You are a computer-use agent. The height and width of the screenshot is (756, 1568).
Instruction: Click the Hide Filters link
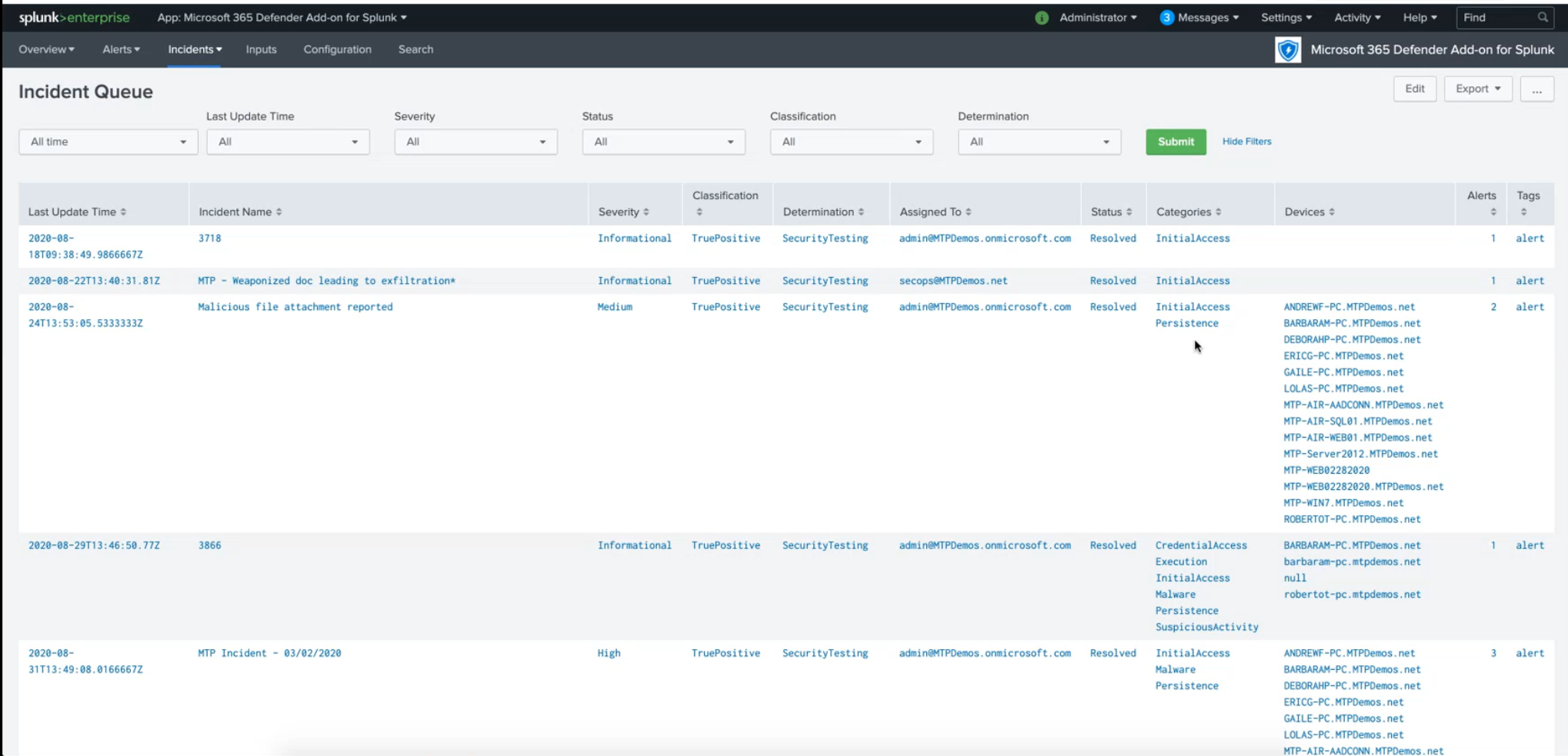(x=1246, y=142)
